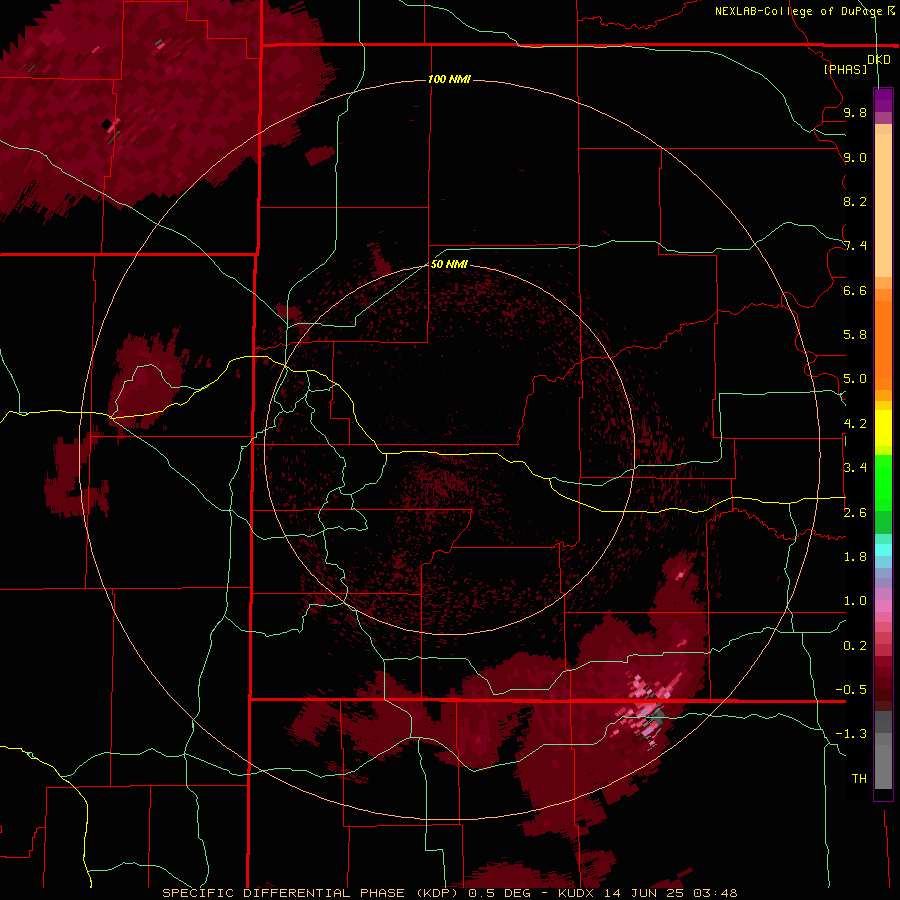Pick the gray segment of the color bar

point(883,752)
